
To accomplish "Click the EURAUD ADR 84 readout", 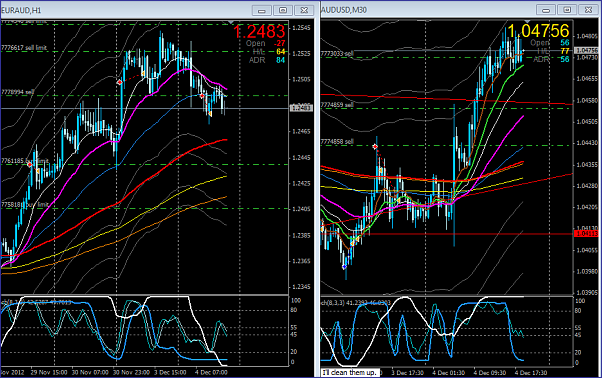I will 267,60.
